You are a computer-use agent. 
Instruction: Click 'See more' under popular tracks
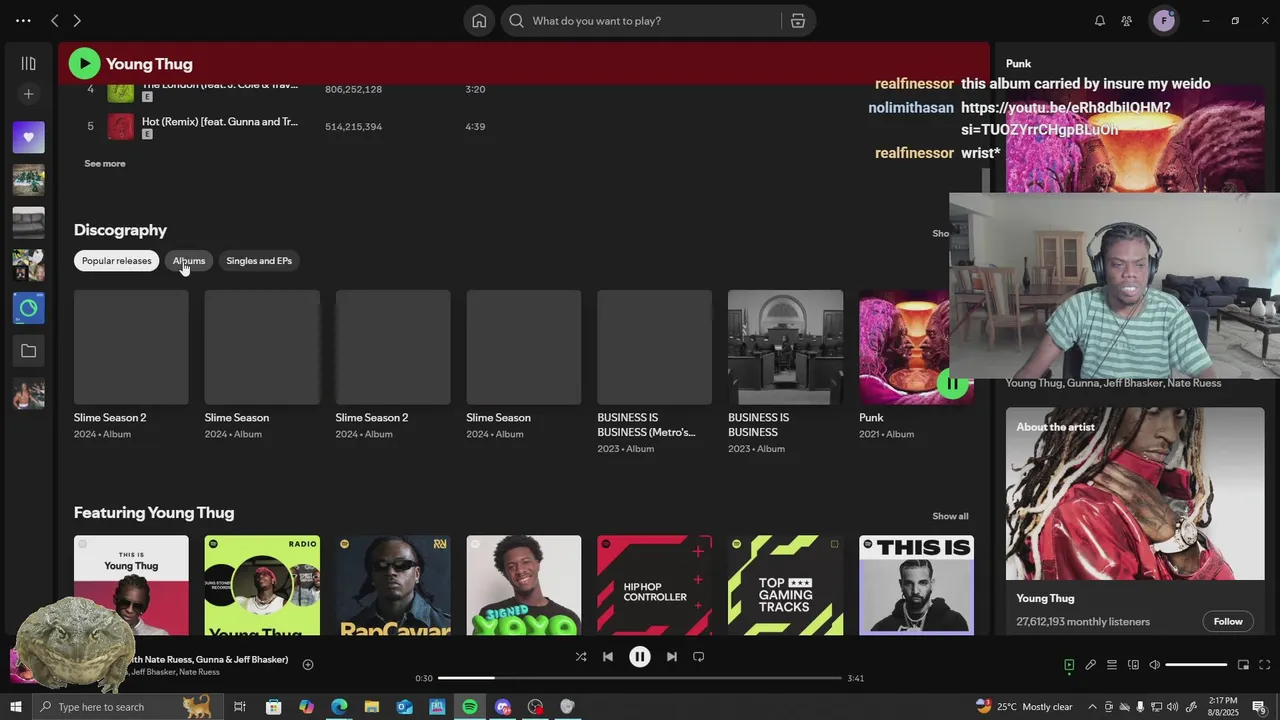[x=105, y=163]
